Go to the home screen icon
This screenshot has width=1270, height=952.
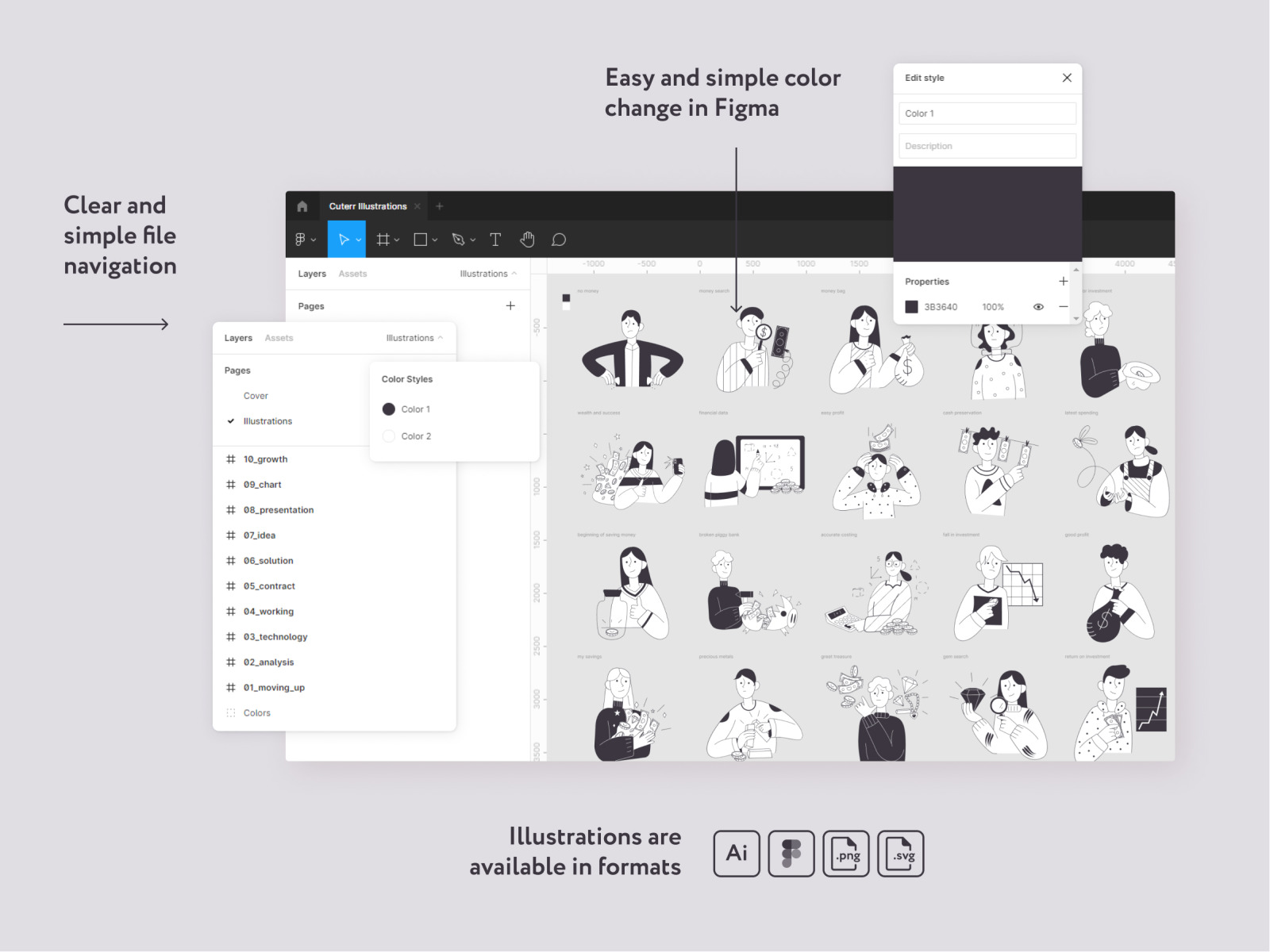302,206
